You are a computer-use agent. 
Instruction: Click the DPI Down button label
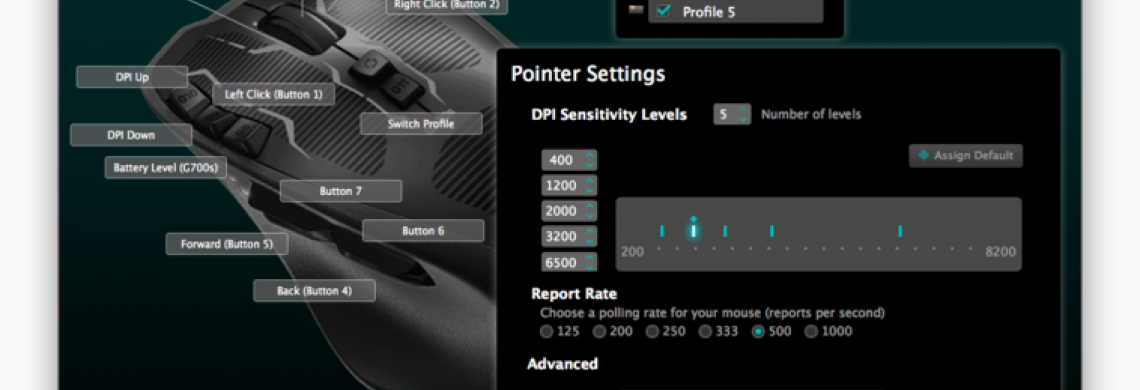(x=131, y=135)
